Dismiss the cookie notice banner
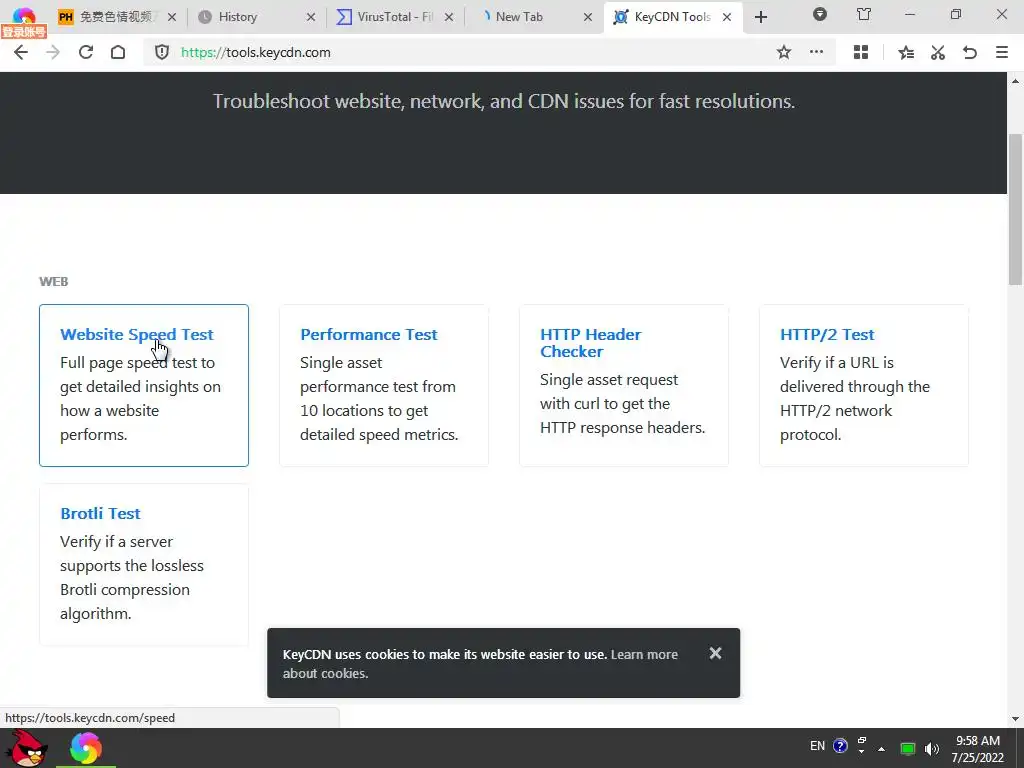The image size is (1024, 768). pos(715,653)
